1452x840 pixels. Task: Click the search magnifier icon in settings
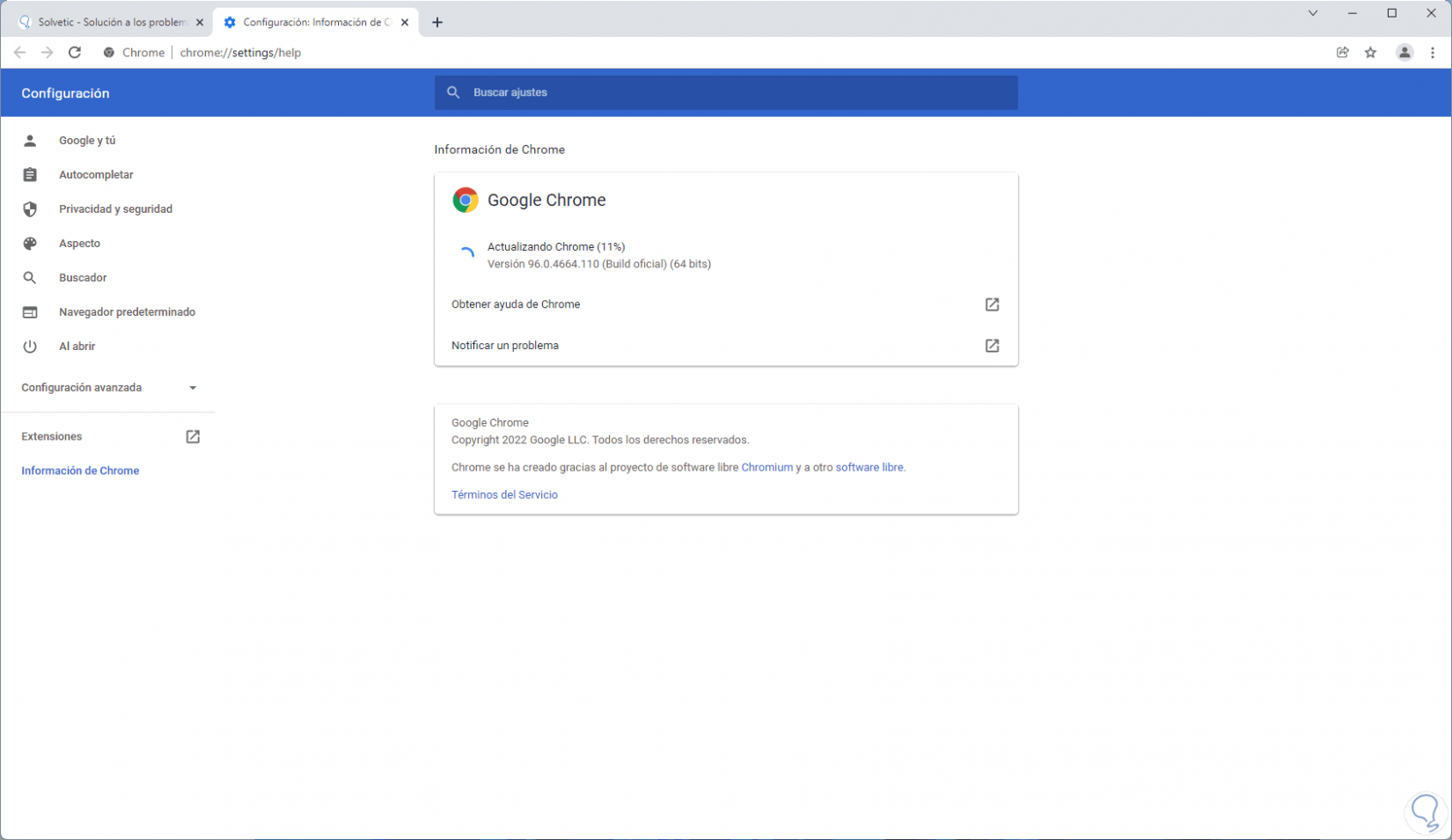pos(453,92)
